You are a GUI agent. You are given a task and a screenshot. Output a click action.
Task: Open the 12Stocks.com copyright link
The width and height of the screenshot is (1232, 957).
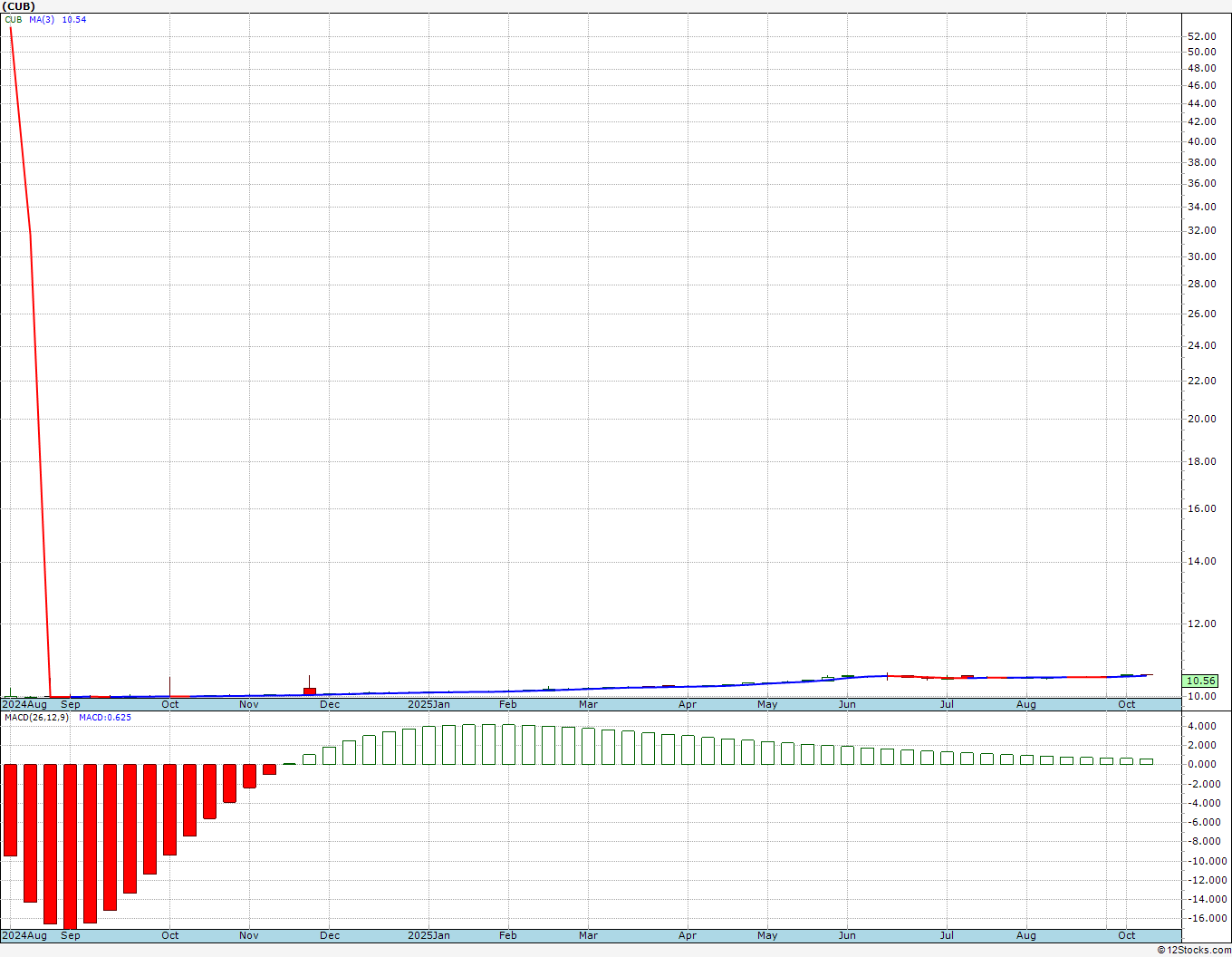tap(1194, 950)
